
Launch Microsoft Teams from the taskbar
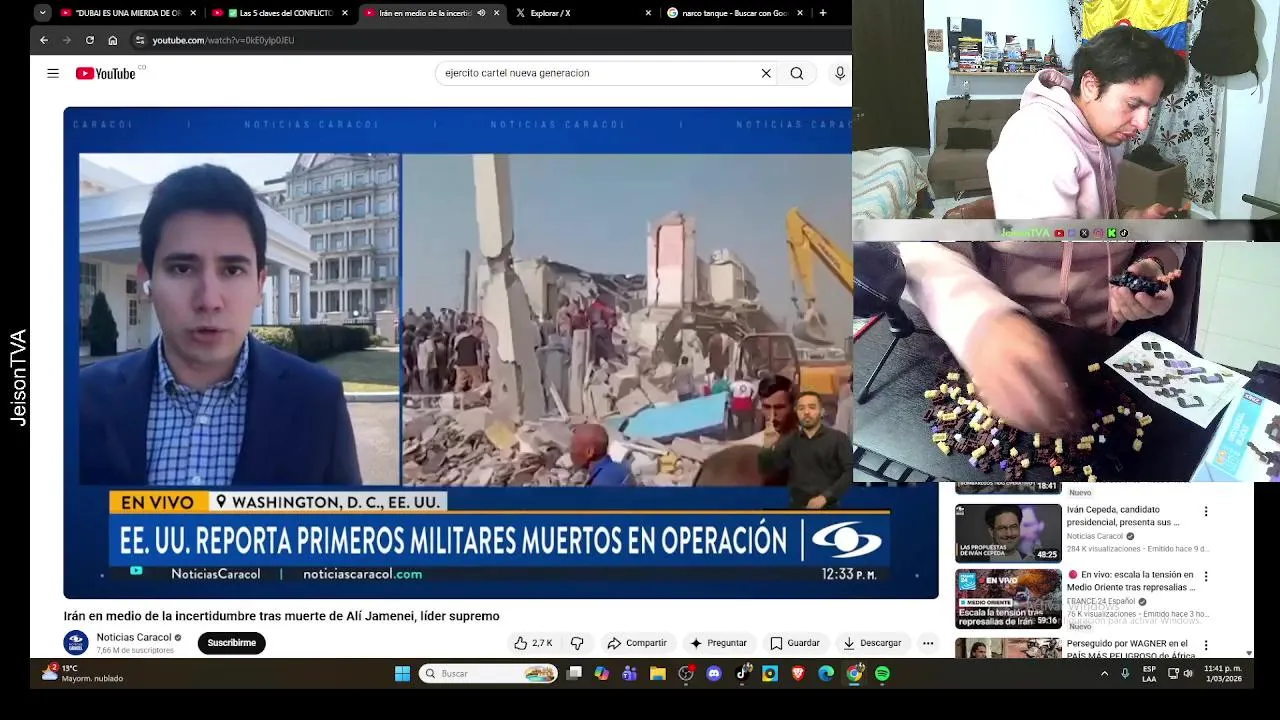(630, 674)
